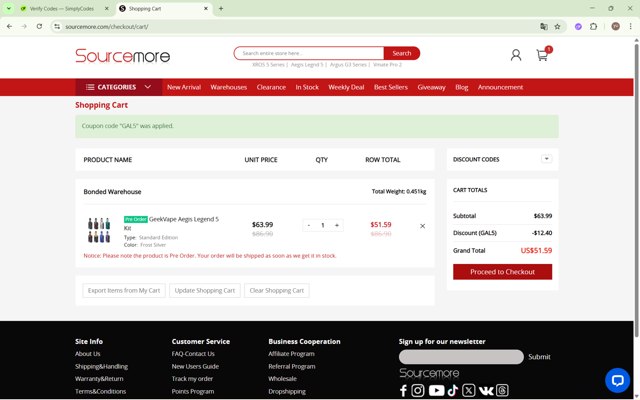Screen dimensions: 640x400
Task: Decrease quantity with the minus button
Action: tap(309, 225)
